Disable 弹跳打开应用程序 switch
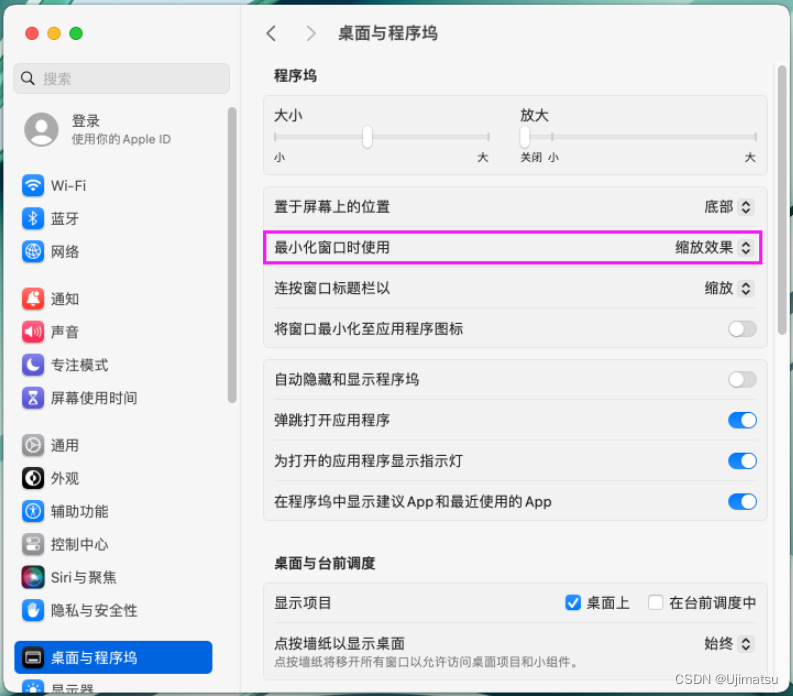This screenshot has height=696, width=793. (x=742, y=420)
